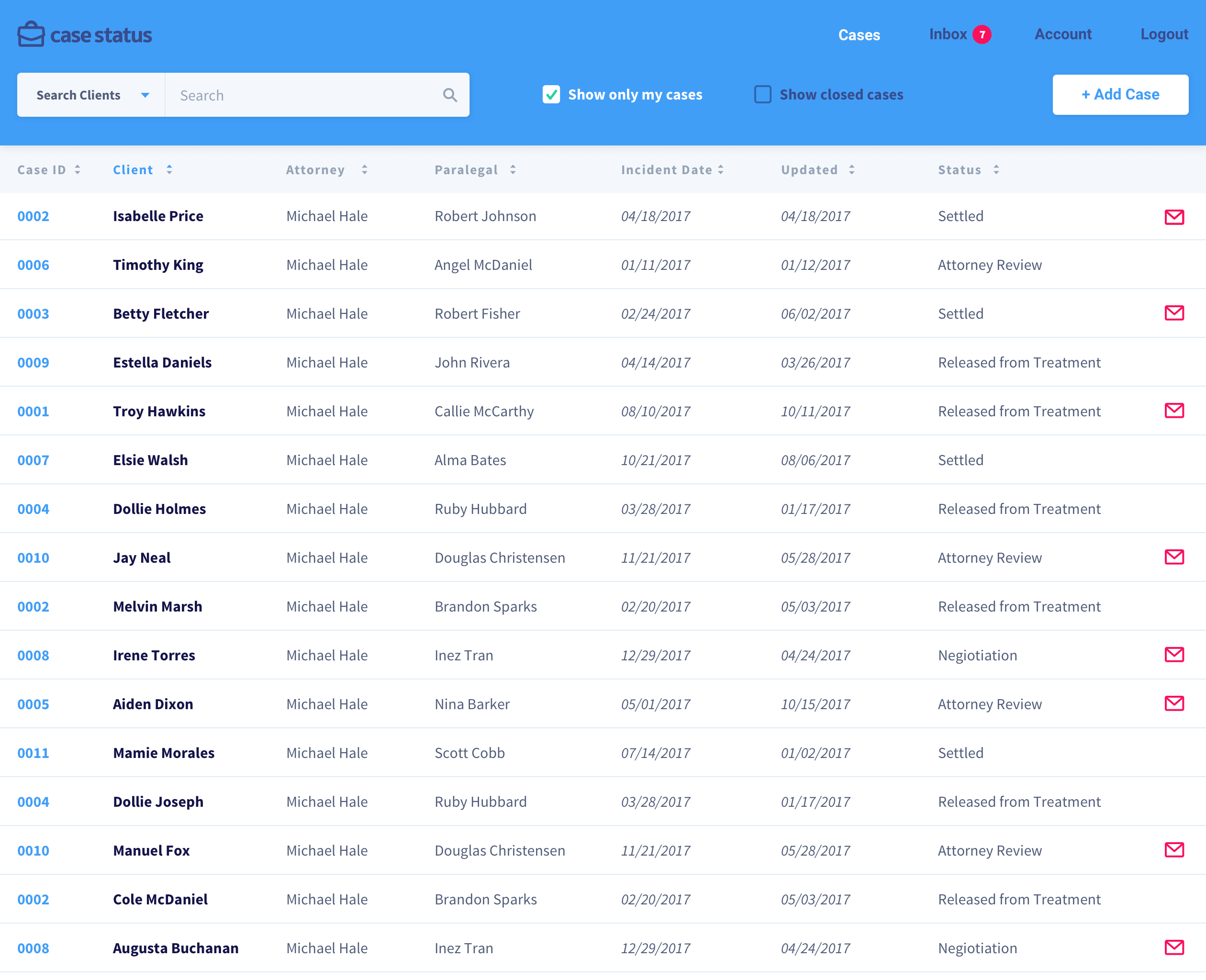This screenshot has height=980, width=1206.
Task: Click the envelope icon for Irene Torres
Action: pyautogui.click(x=1174, y=654)
